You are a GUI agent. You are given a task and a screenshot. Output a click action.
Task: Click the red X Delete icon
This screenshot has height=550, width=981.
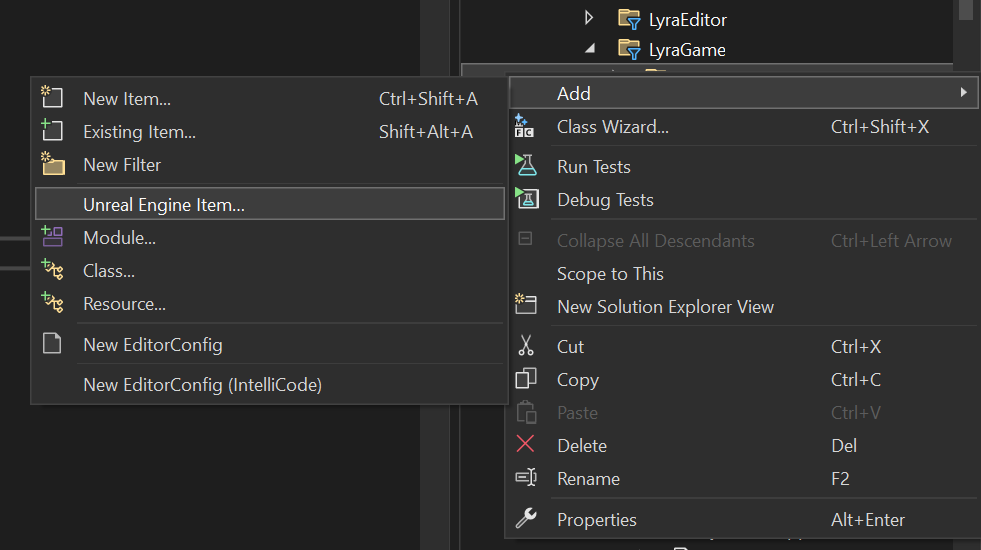[526, 444]
